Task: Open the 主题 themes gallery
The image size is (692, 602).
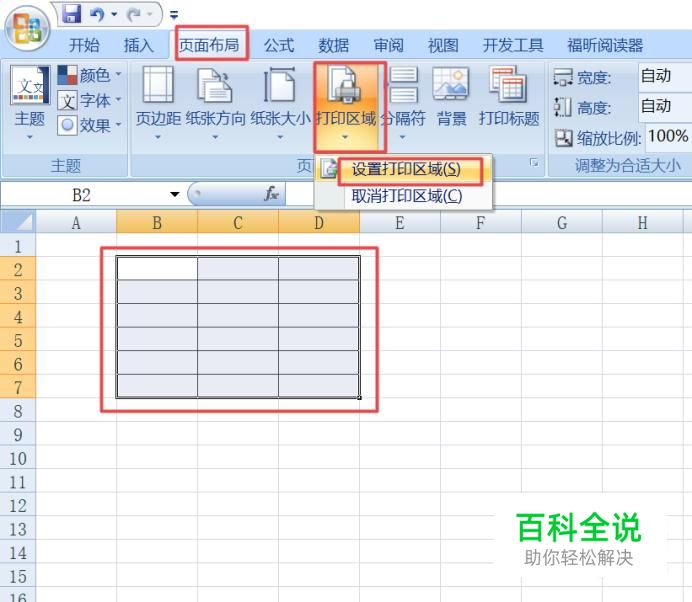Action: pyautogui.click(x=30, y=102)
